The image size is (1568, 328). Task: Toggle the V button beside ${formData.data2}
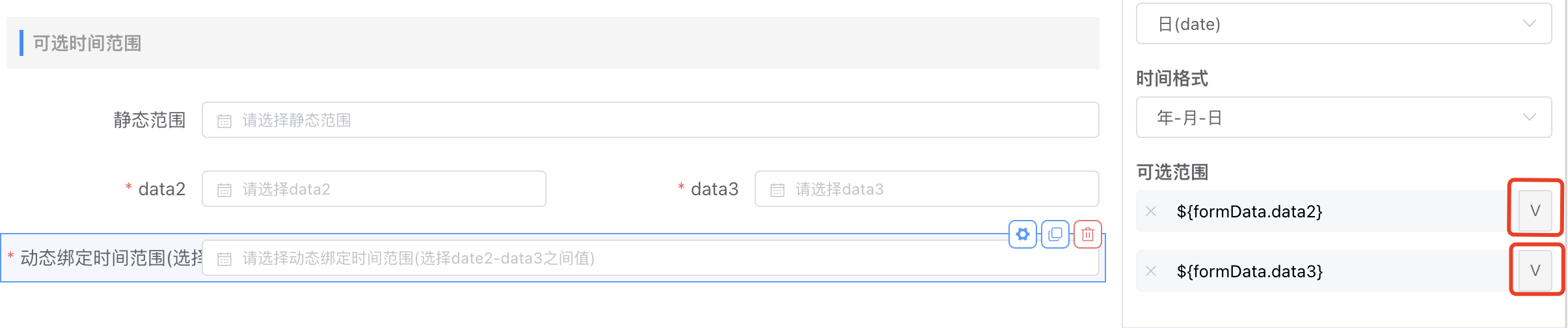[1535, 211]
